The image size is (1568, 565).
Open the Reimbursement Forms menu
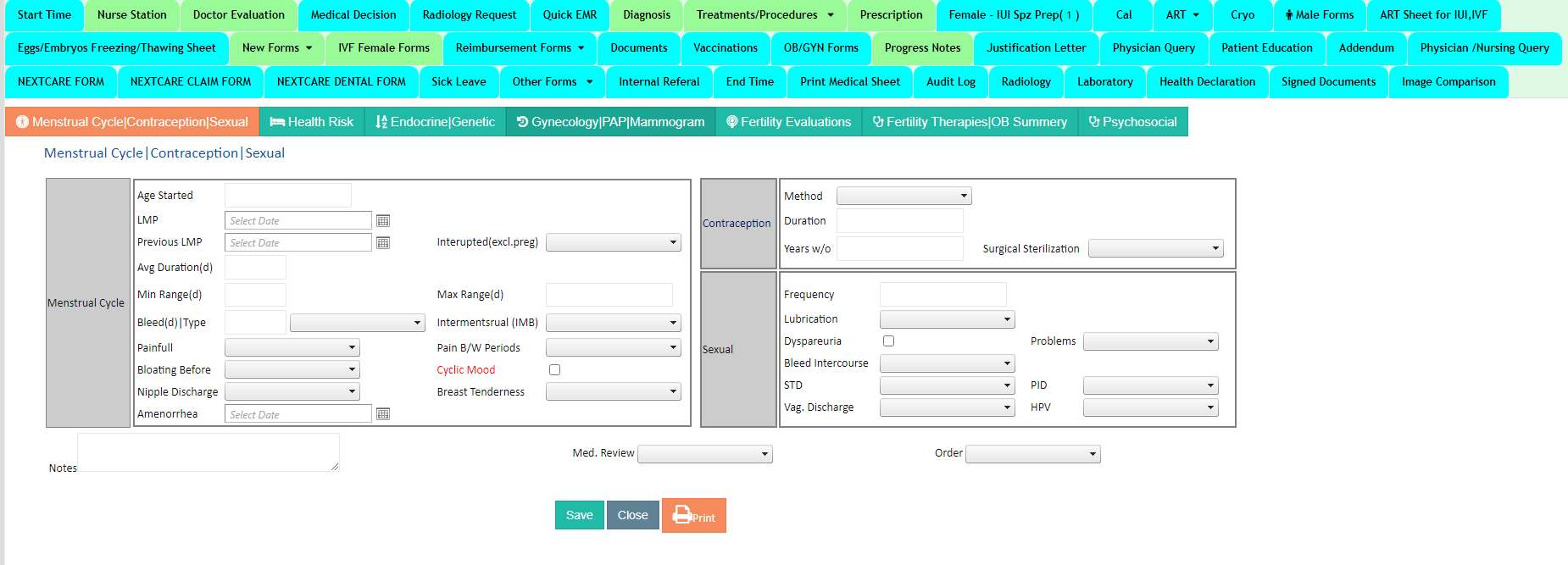pyautogui.click(x=520, y=48)
